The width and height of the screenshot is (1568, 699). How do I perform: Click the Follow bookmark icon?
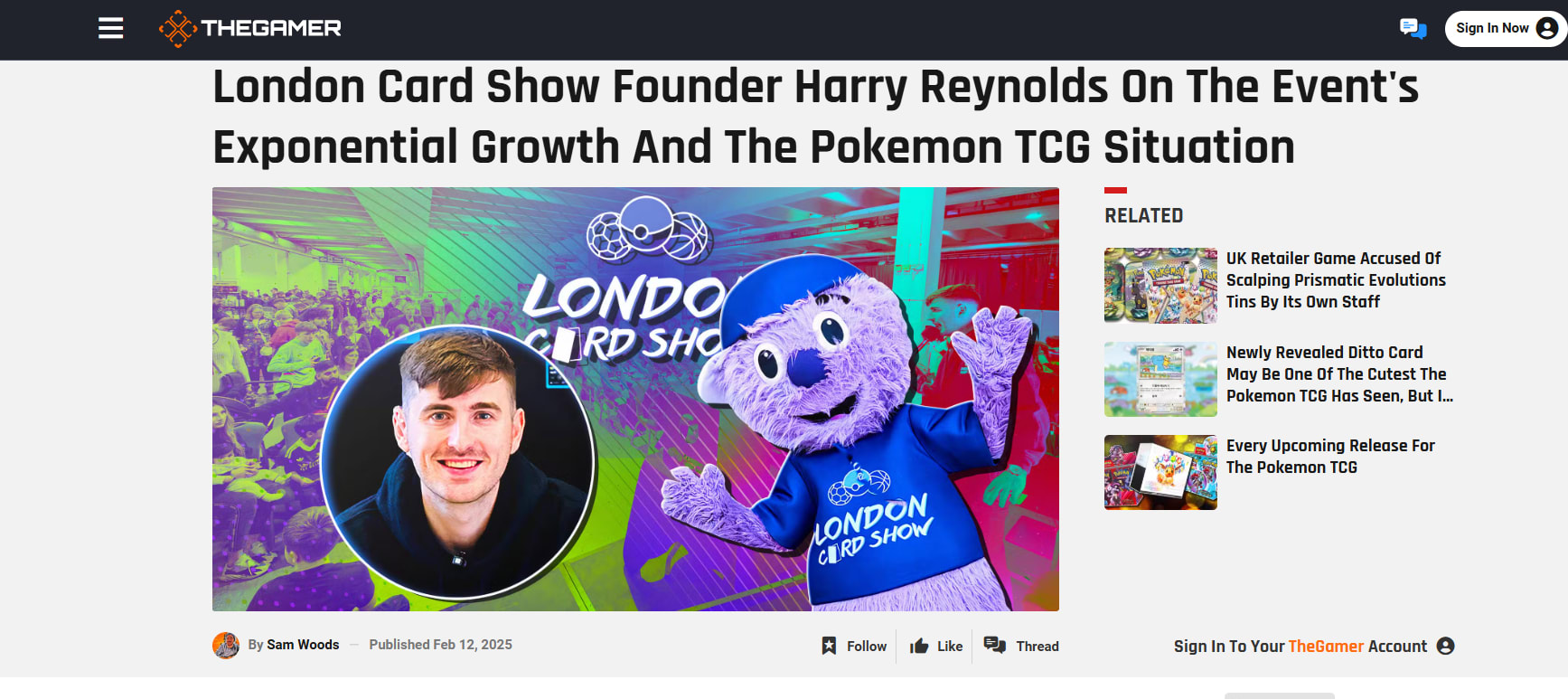pos(829,646)
